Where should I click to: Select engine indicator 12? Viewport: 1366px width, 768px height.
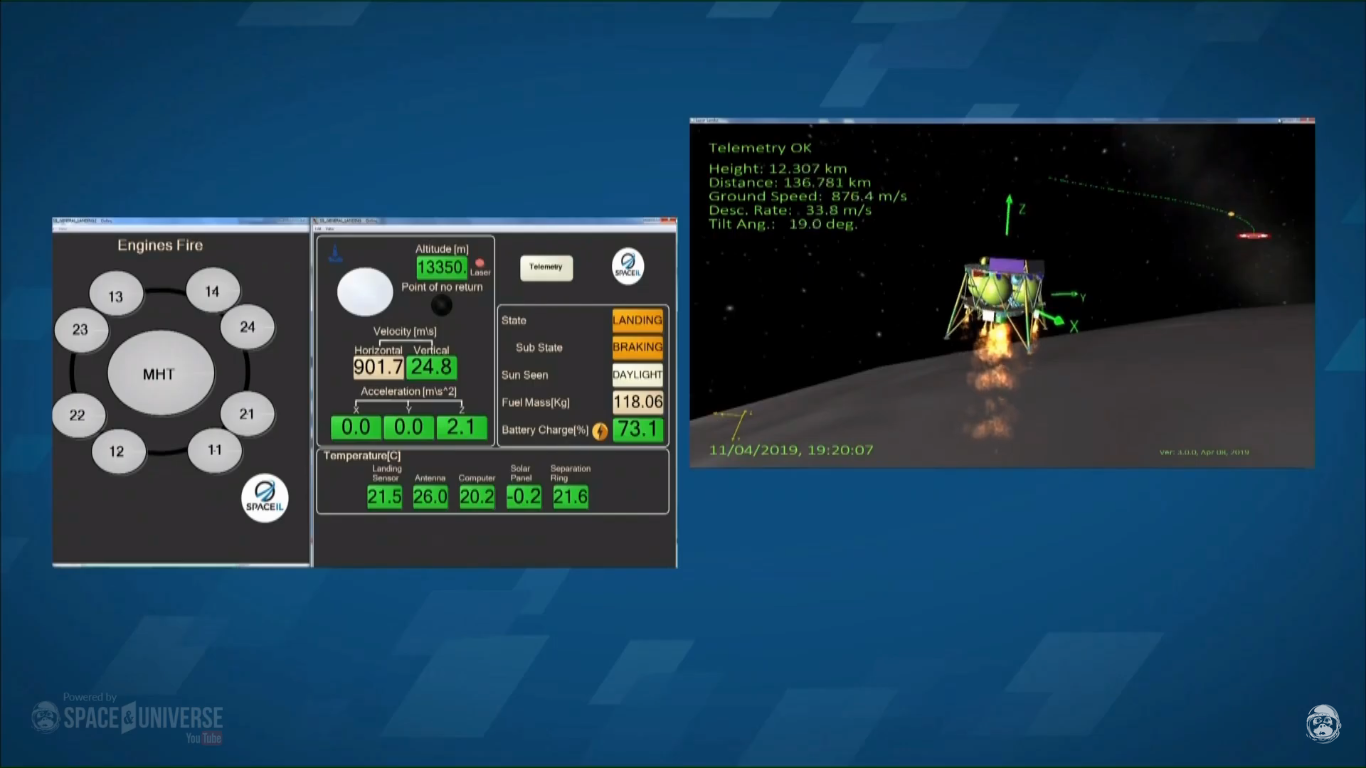coord(118,451)
